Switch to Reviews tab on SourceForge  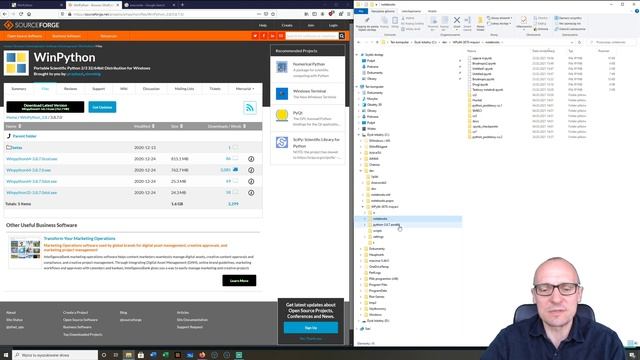[x=70, y=89]
